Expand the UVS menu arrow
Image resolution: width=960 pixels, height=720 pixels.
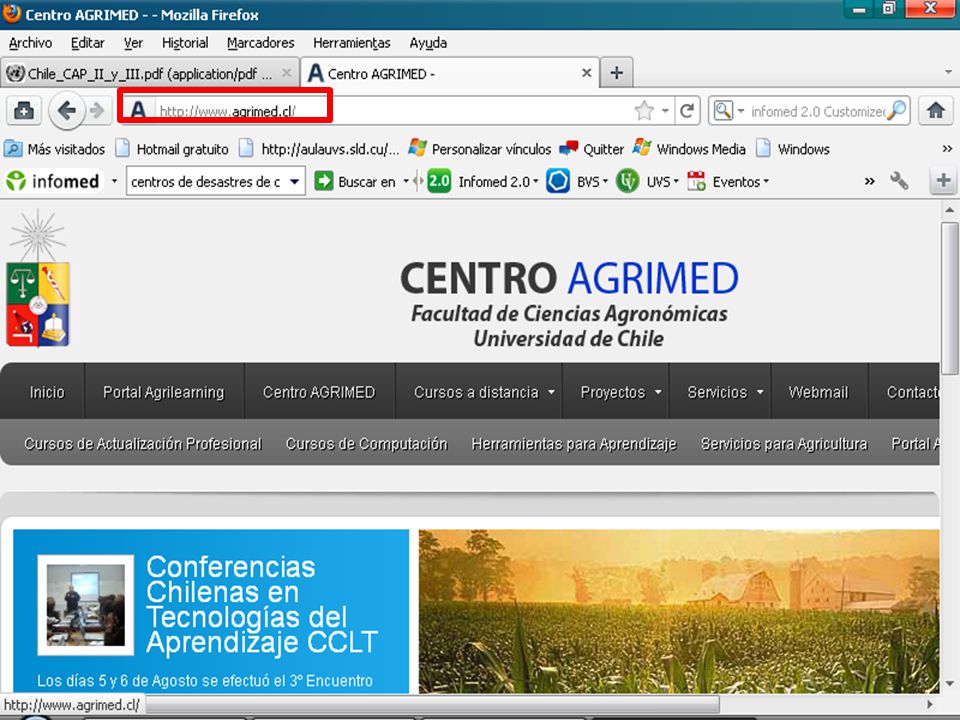click(x=676, y=181)
